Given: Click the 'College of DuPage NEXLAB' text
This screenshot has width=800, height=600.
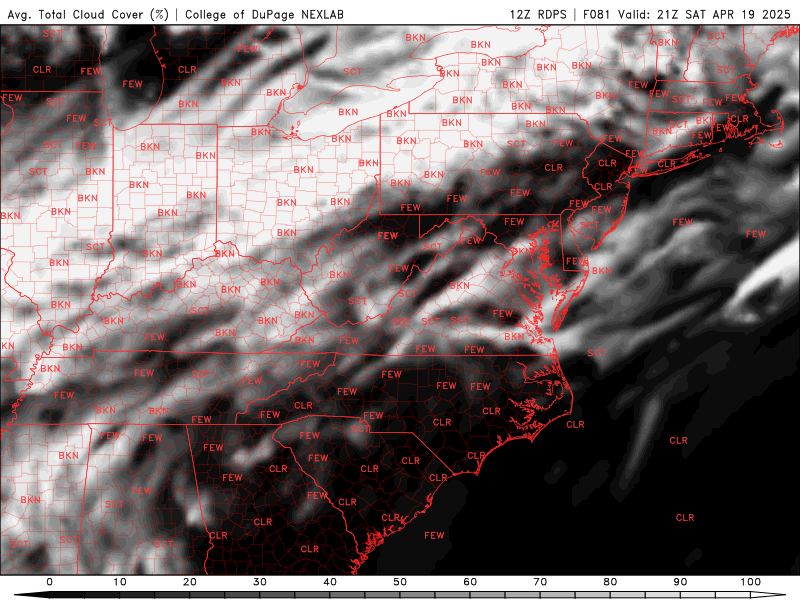Looking at the screenshot, I should pyautogui.click(x=264, y=14).
